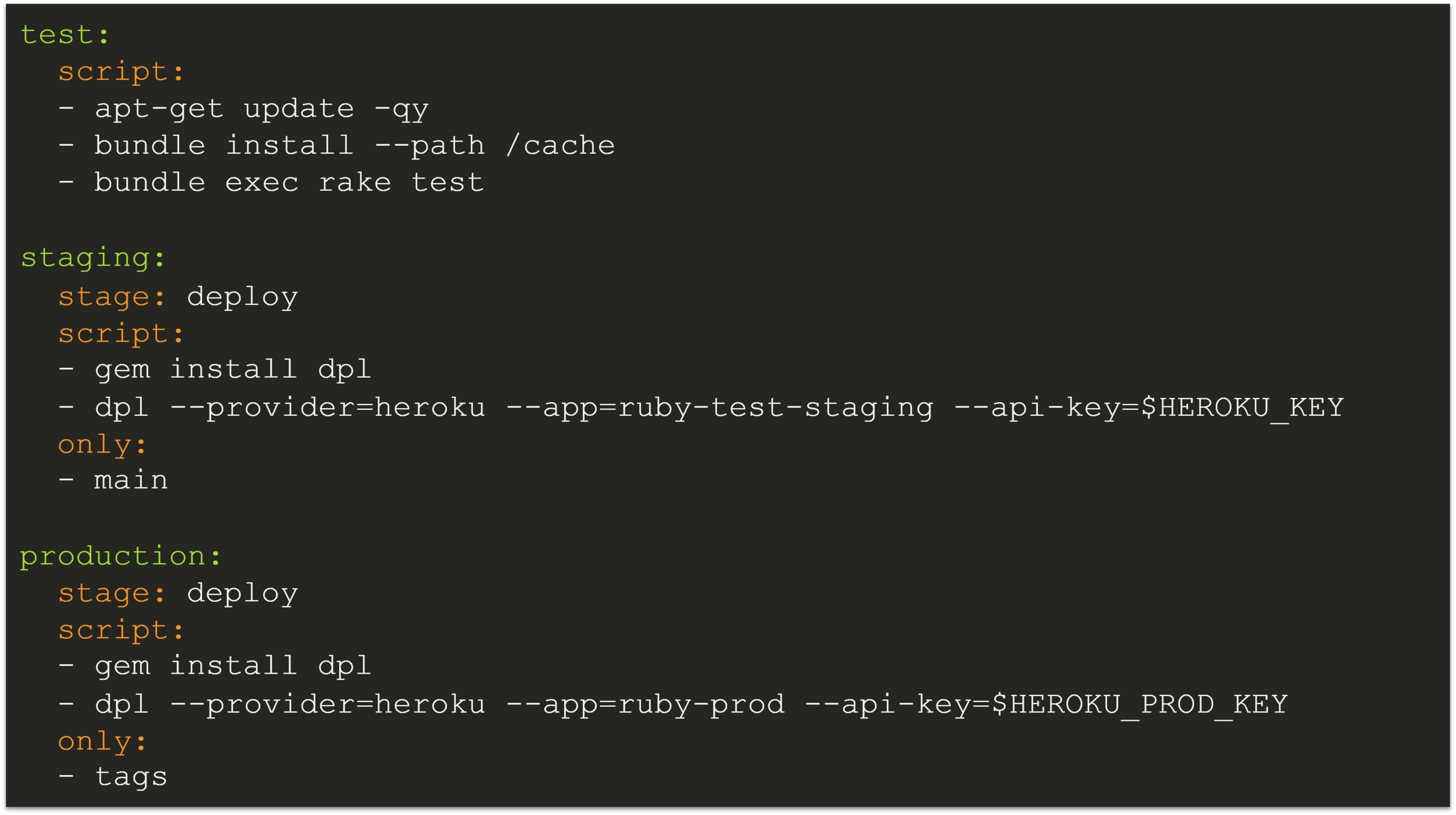Click the --app=ruby-prod argument
Viewport: 1456px width, 815px height.
coord(645,705)
